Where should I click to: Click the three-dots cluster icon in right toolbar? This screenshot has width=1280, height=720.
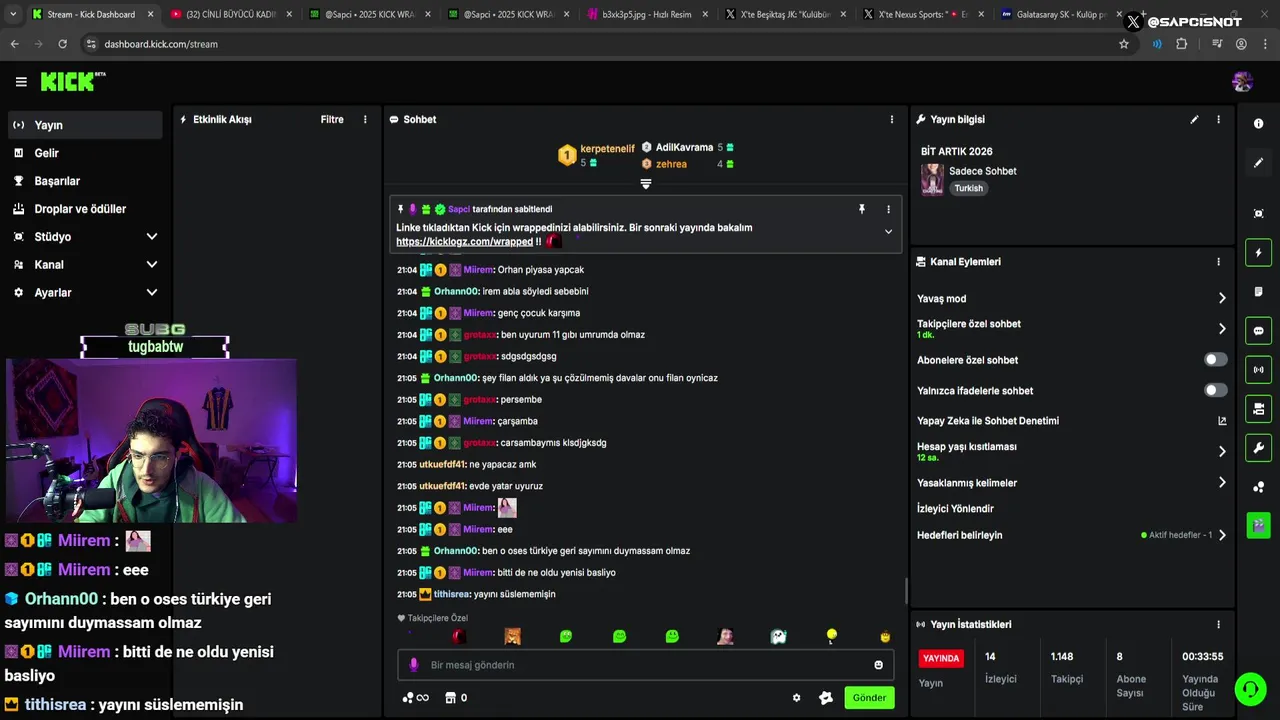[1258, 487]
